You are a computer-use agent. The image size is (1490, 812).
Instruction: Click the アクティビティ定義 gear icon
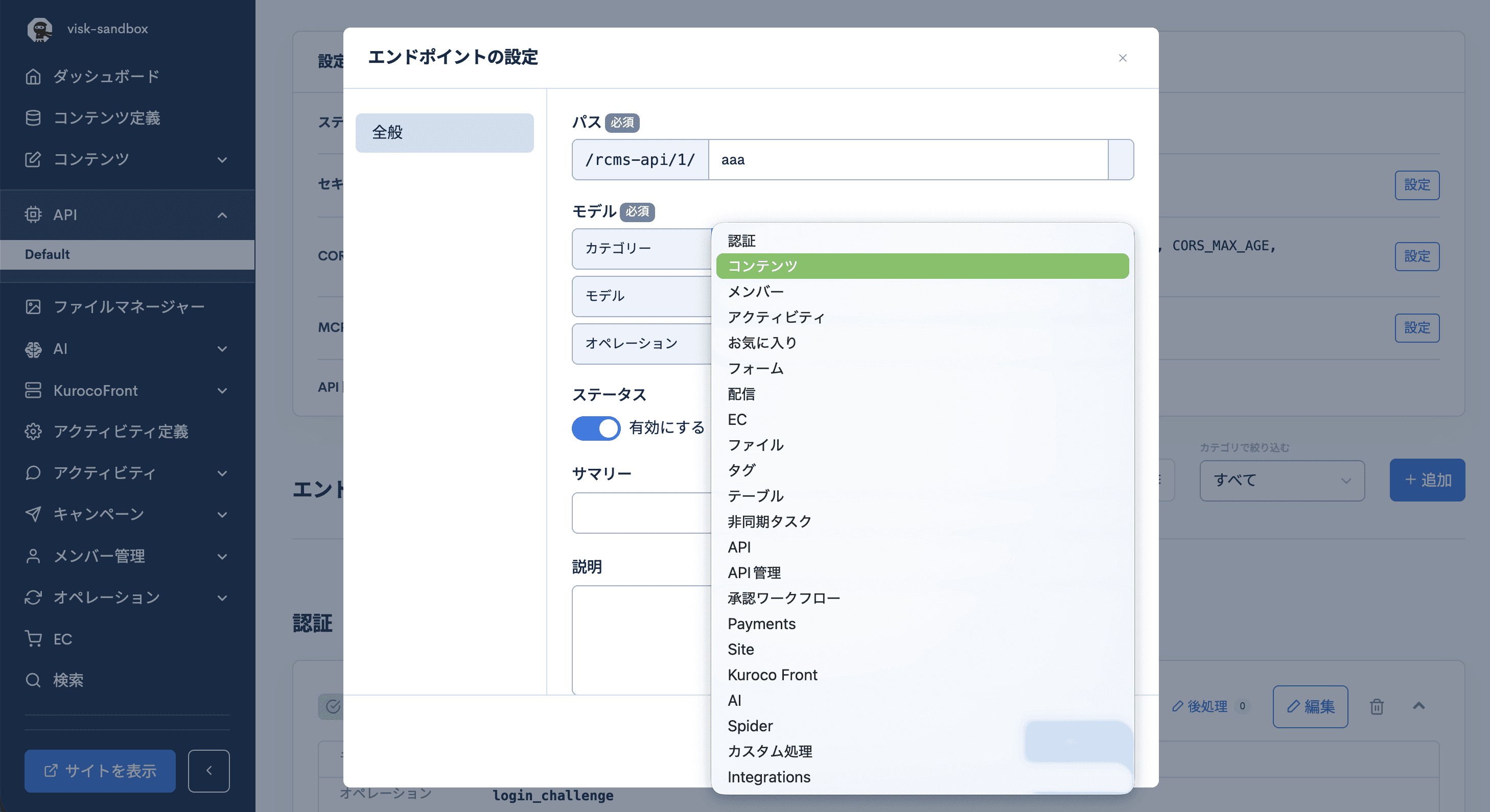33,432
